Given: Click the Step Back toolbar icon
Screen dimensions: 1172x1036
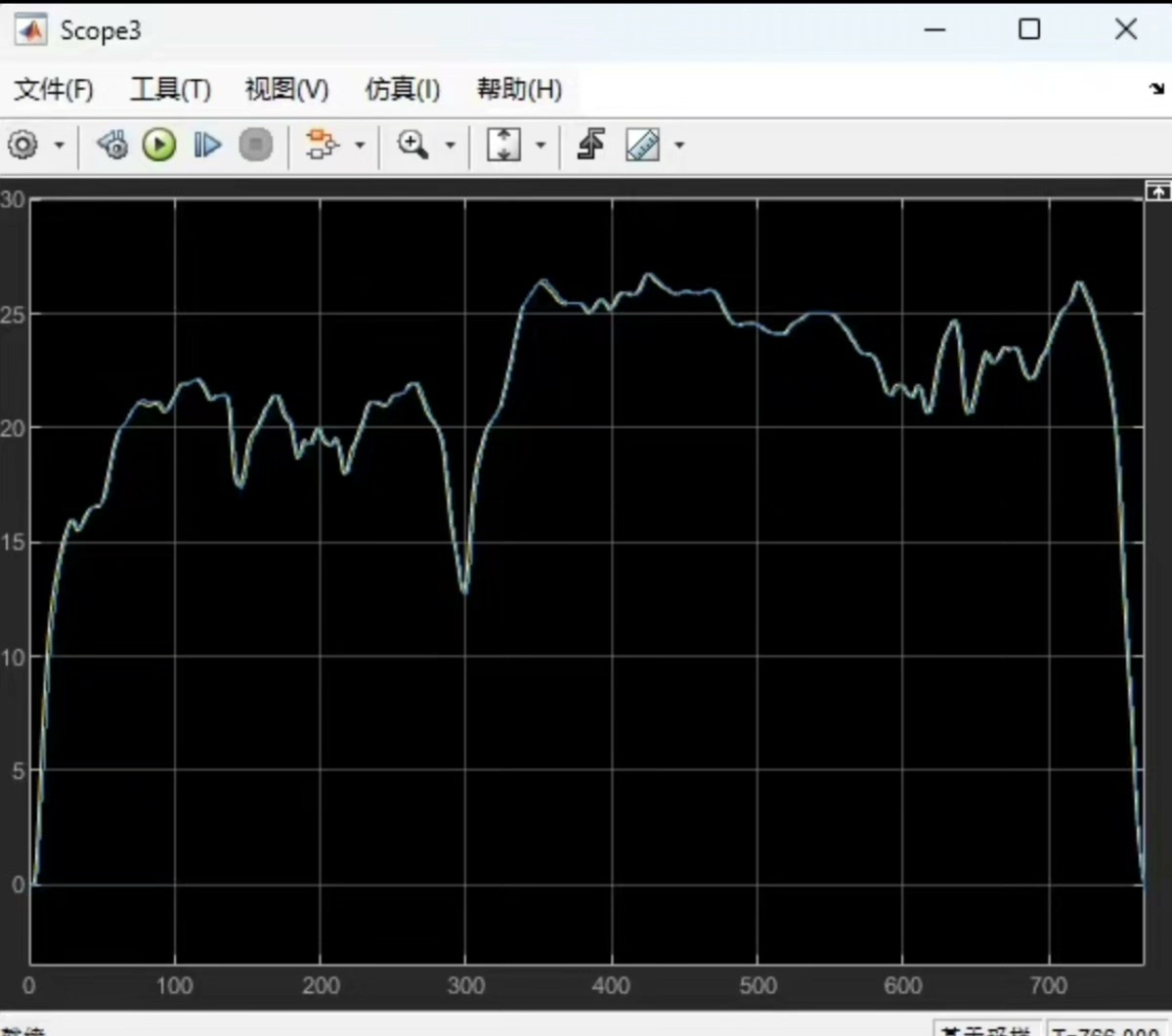Looking at the screenshot, I should pos(112,145).
